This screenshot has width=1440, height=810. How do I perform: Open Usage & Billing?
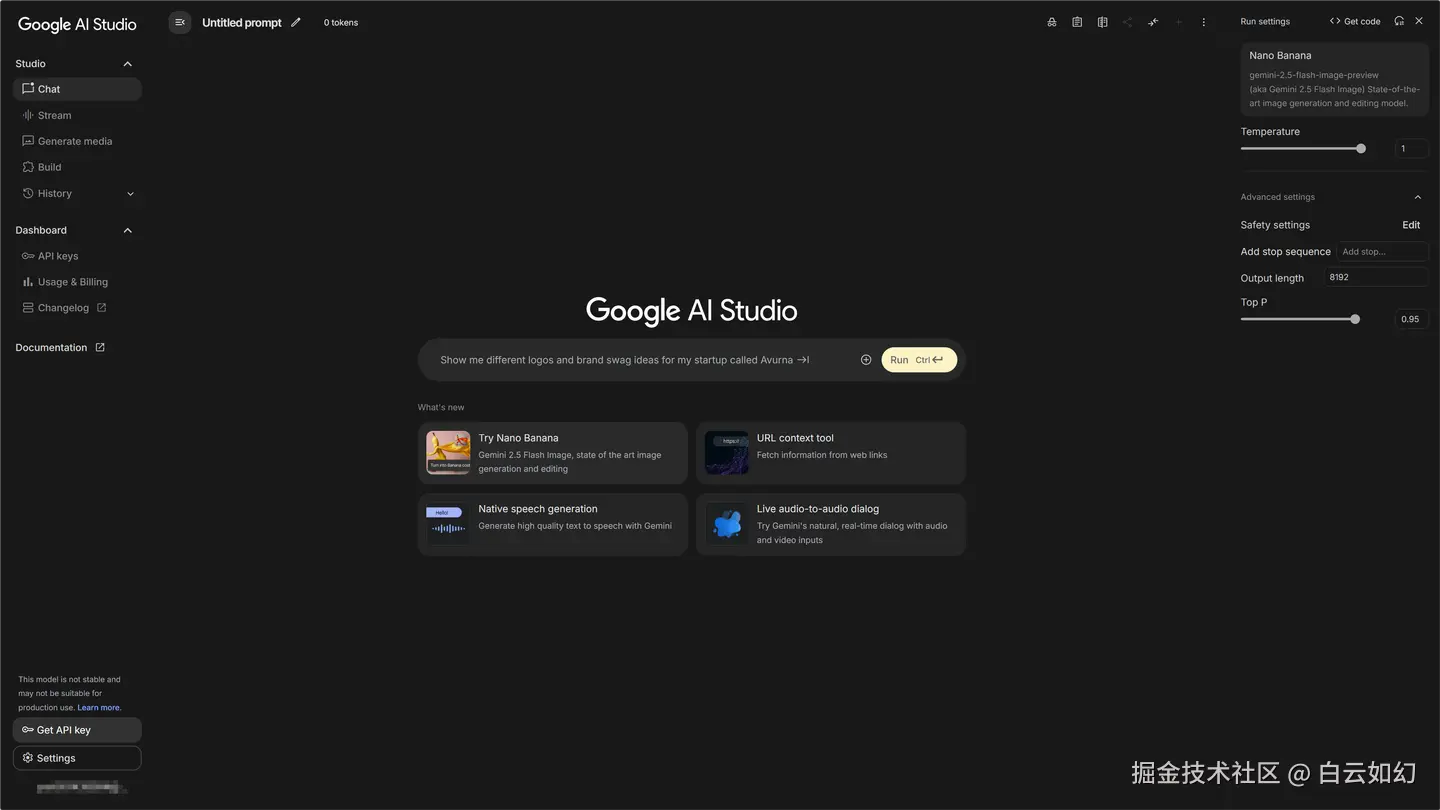[77, 282]
